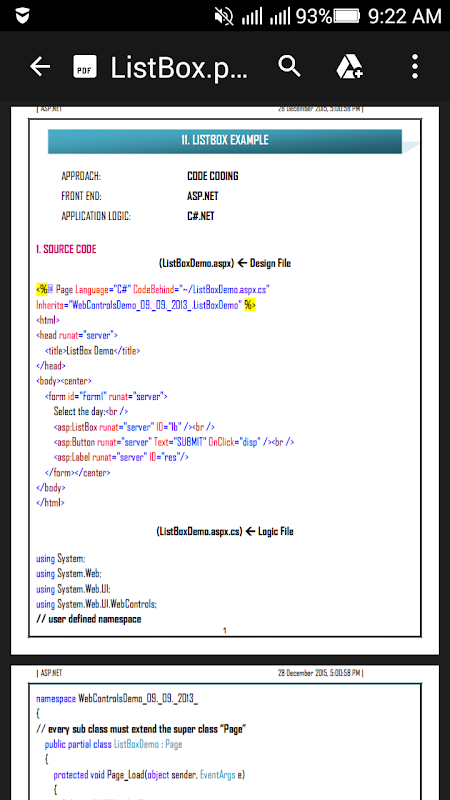The image size is (450, 800).
Task: Tap the 'using System.Web.UI.WebControls;' line
Action: pos(96,605)
